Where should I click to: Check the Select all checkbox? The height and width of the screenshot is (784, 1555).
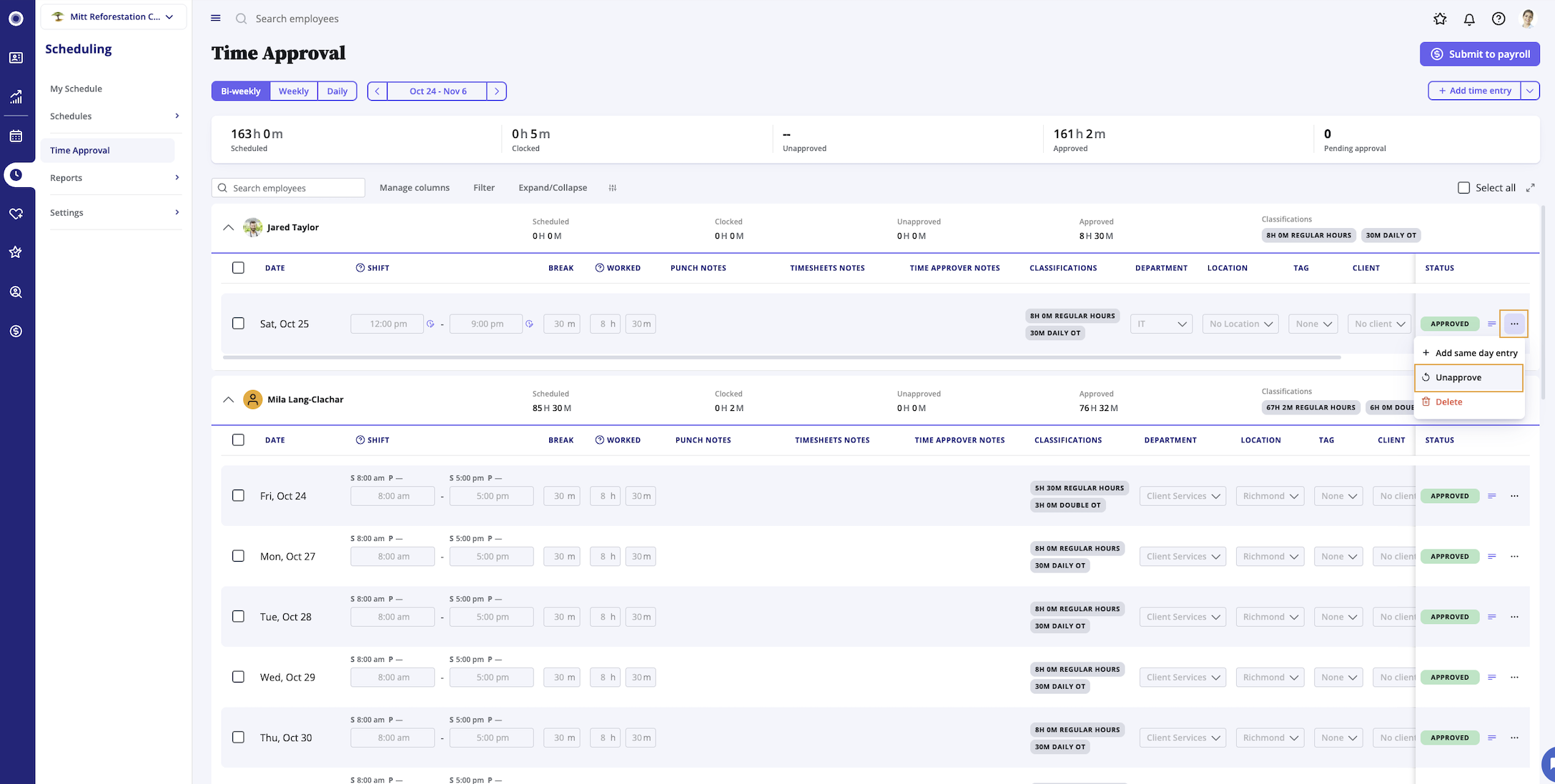point(1463,188)
